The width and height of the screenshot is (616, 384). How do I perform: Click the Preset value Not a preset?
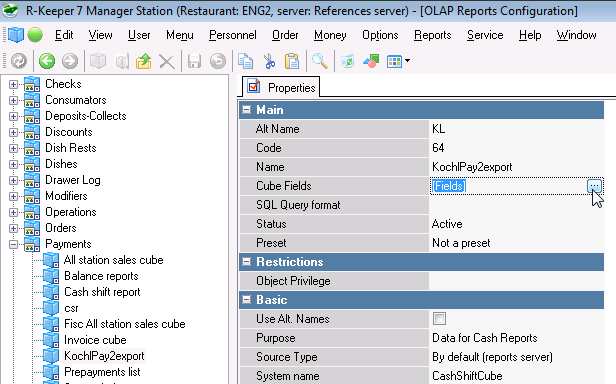pos(461,243)
